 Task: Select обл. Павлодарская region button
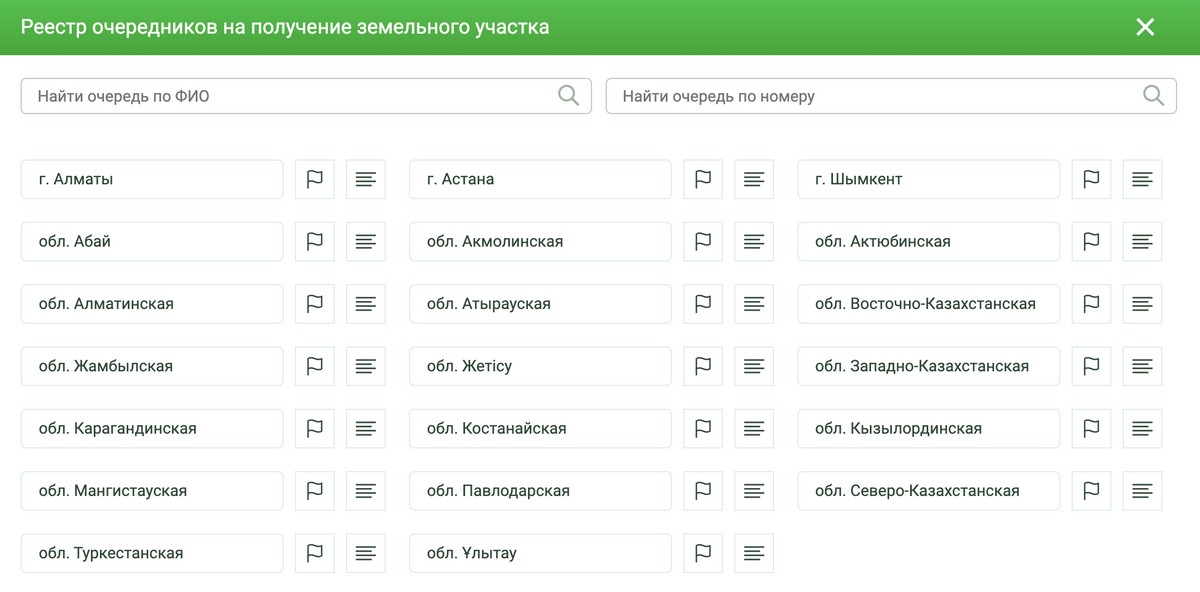pos(541,491)
